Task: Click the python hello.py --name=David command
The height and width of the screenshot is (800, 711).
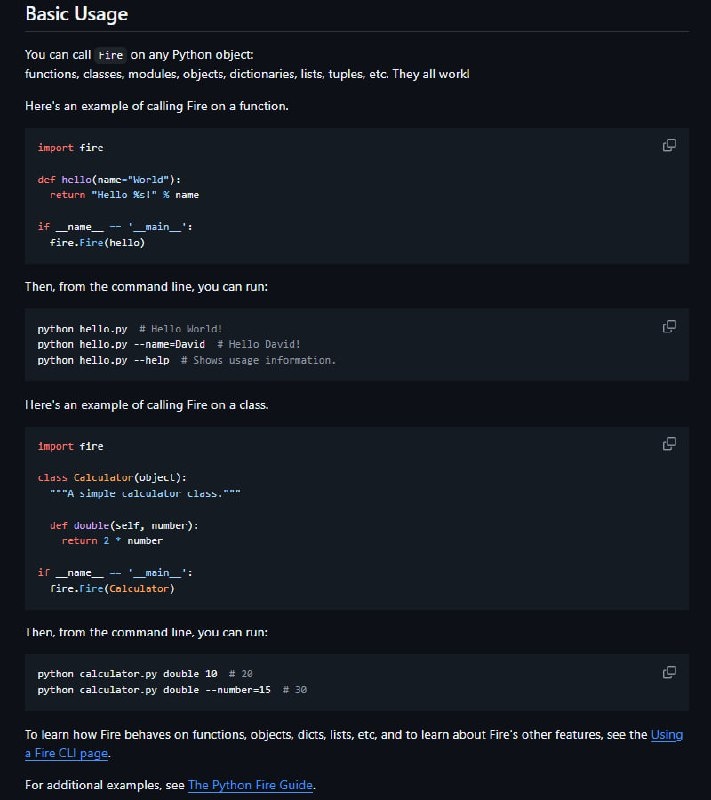Action: pyautogui.click(x=121, y=344)
